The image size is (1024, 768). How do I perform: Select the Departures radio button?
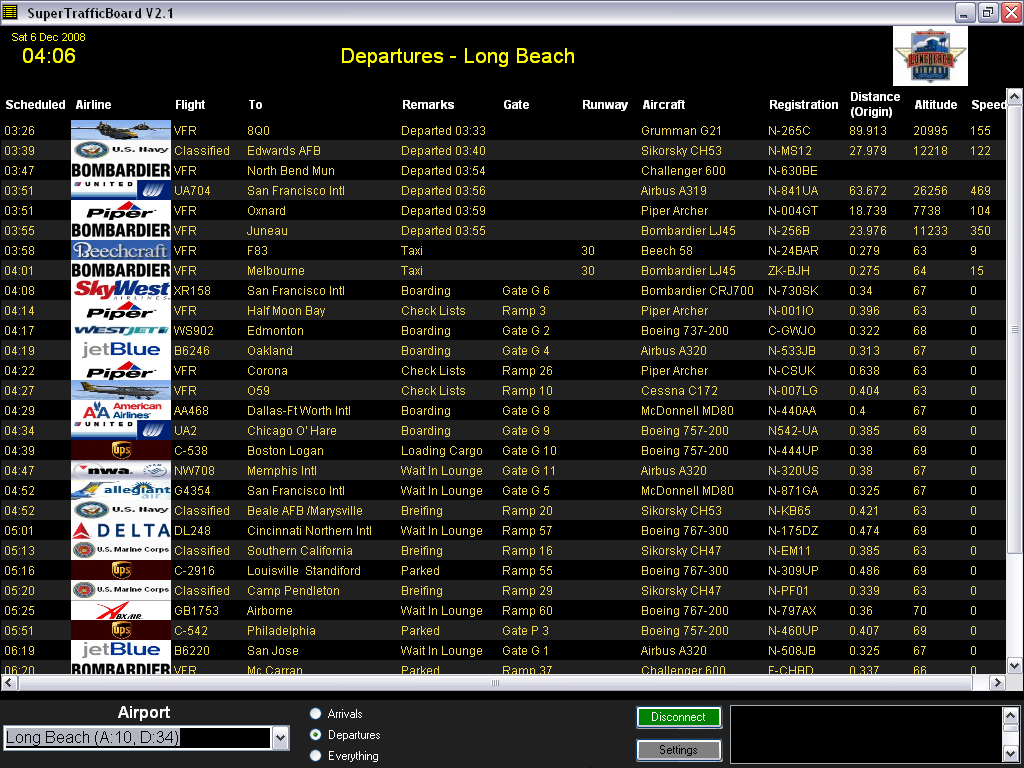316,735
